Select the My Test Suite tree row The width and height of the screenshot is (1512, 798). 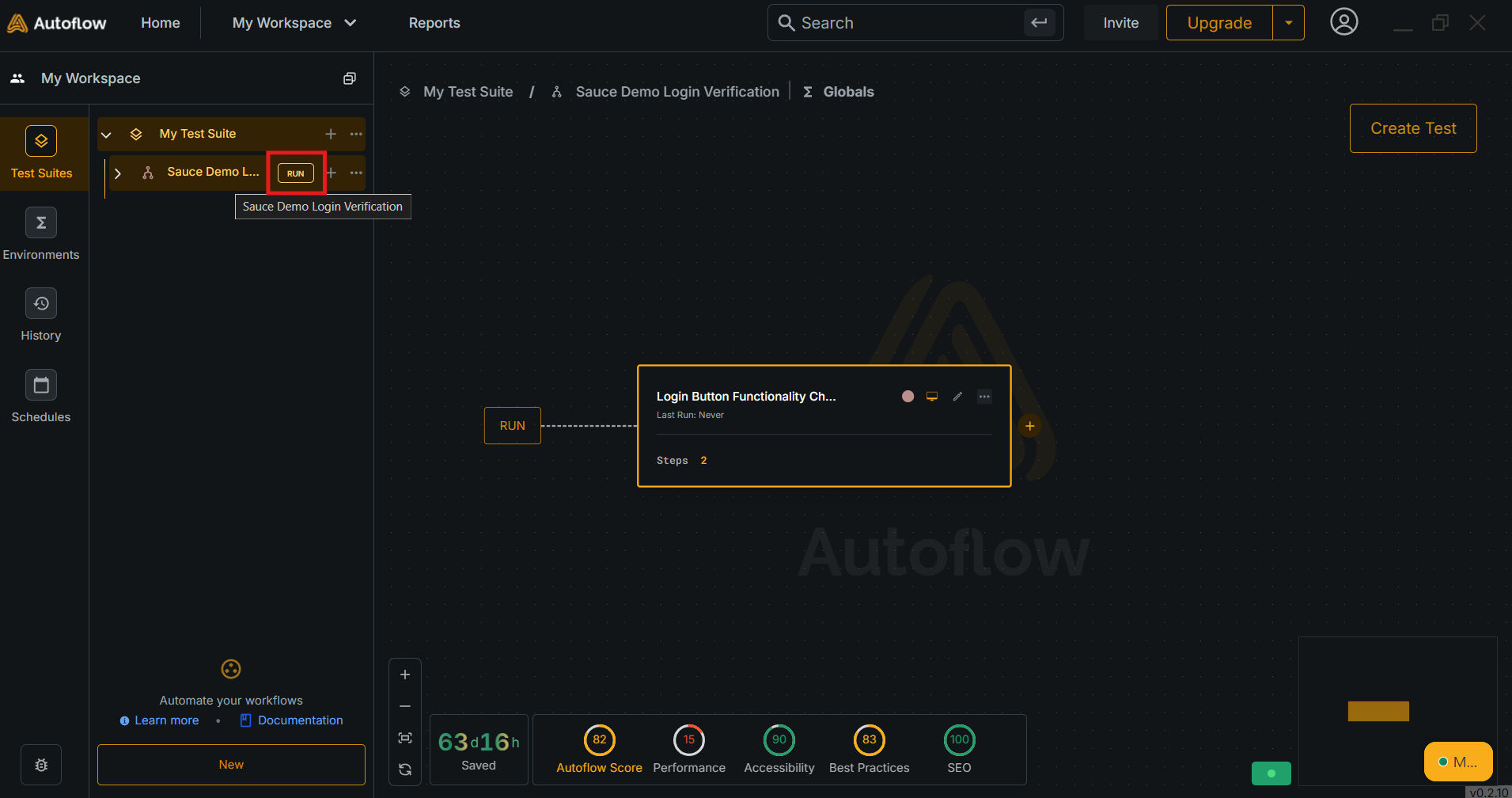coord(231,134)
